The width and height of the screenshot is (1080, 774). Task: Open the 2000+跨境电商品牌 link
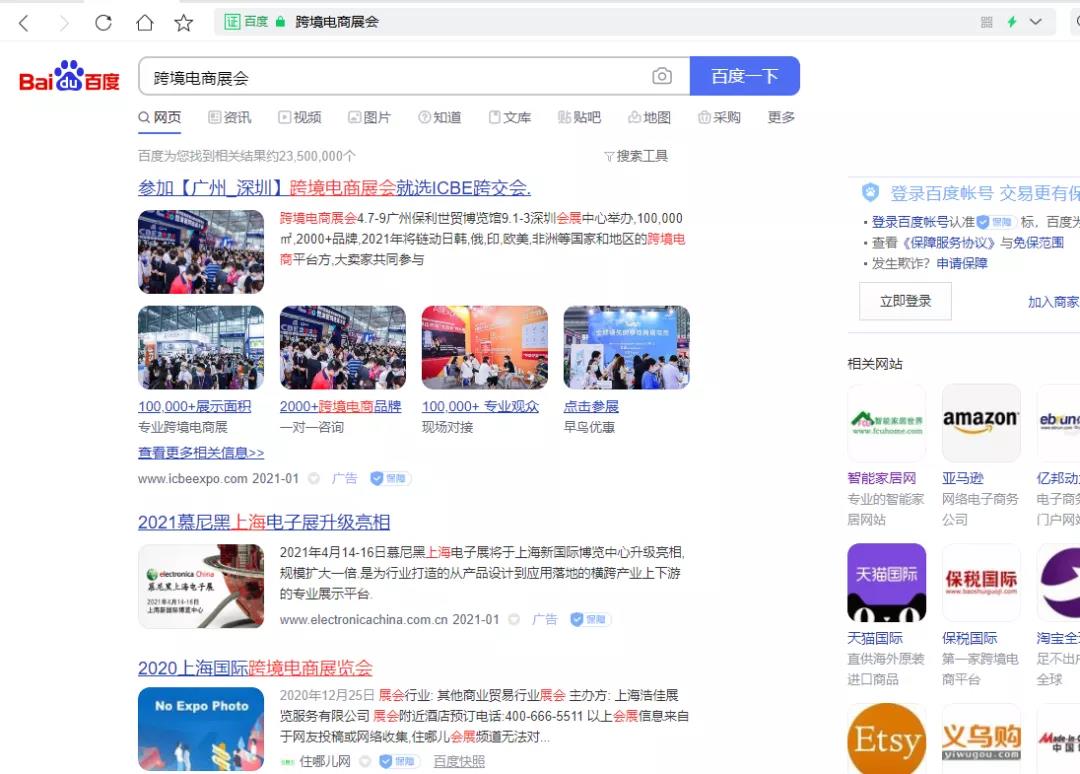[340, 406]
